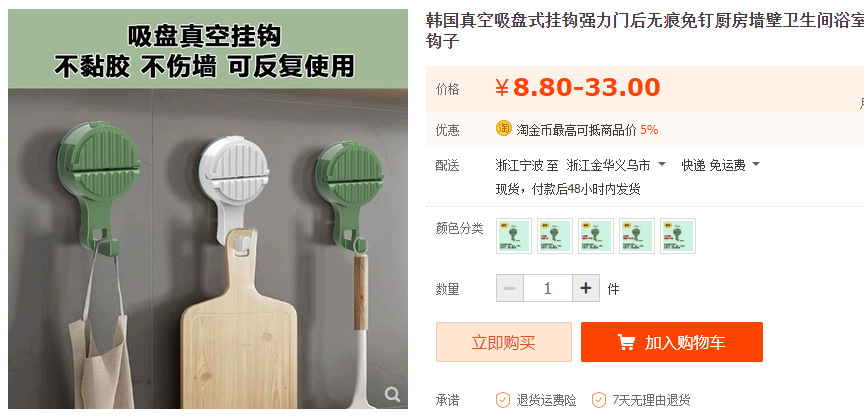Click the 7天无理由退货 promise link
Screen dimensions: 864x420
tap(651, 400)
